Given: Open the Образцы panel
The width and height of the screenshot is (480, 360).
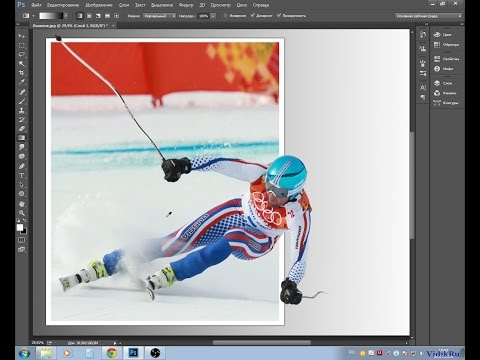Looking at the screenshot, I should 447,44.
